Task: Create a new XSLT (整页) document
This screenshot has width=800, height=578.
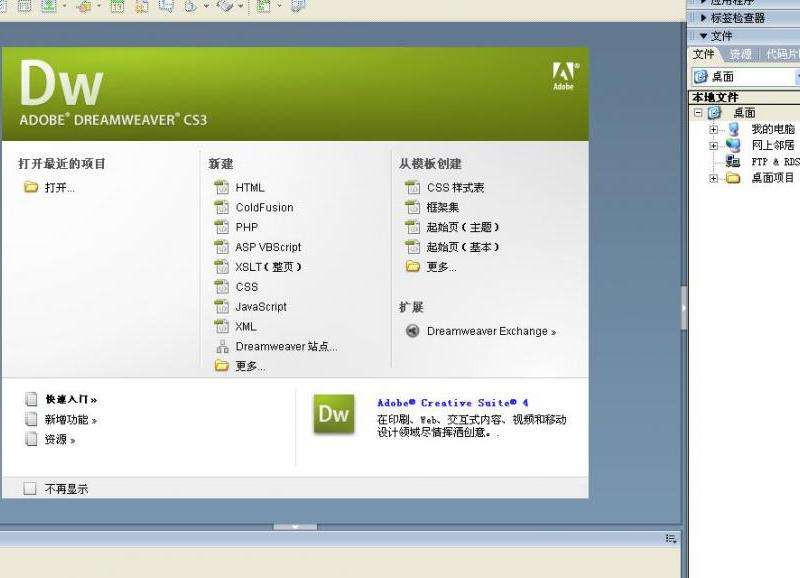Action: (x=258, y=267)
